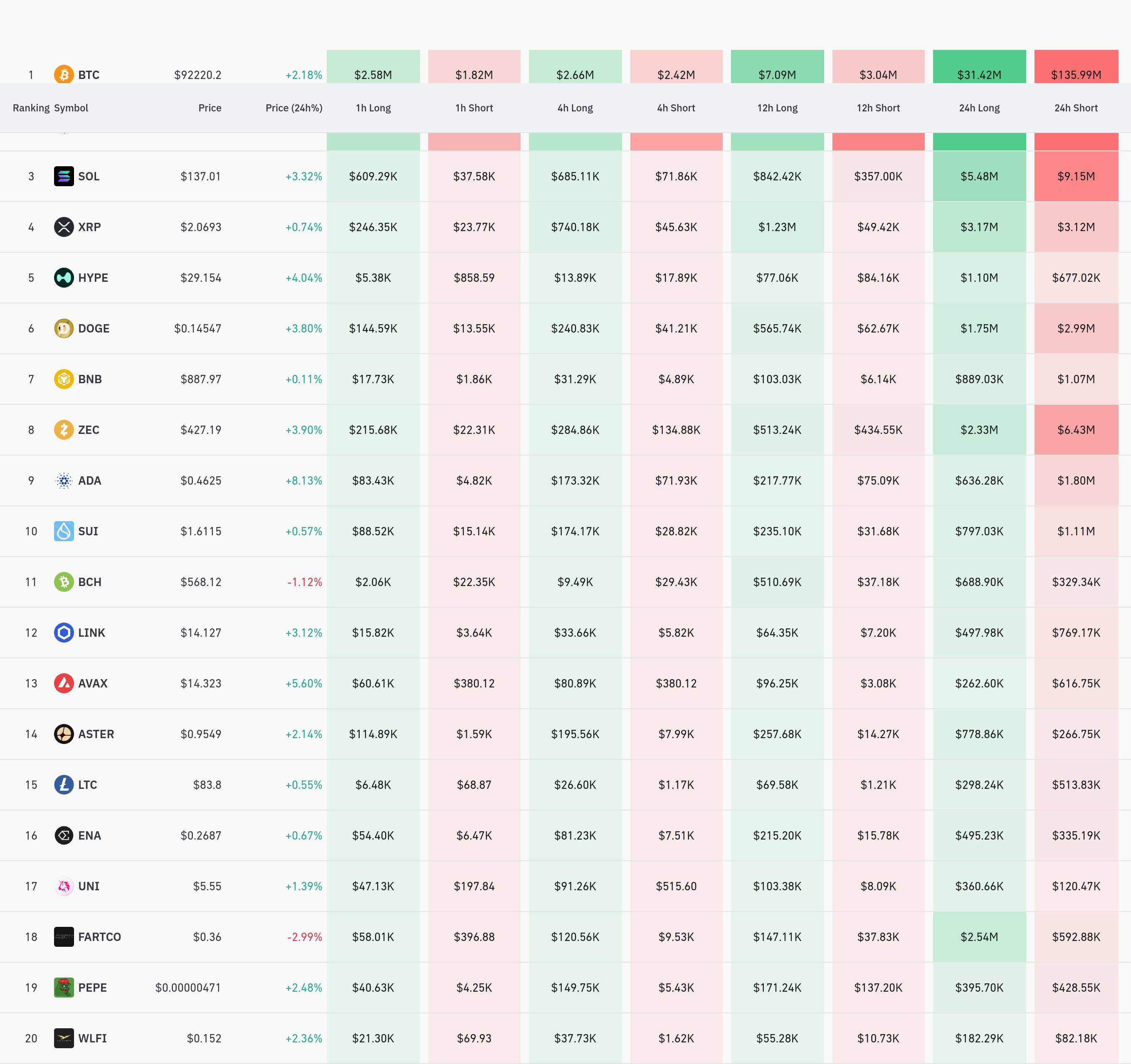Click the BTC Bitcoin coin icon
This screenshot has width=1131, height=1064.
point(64,74)
